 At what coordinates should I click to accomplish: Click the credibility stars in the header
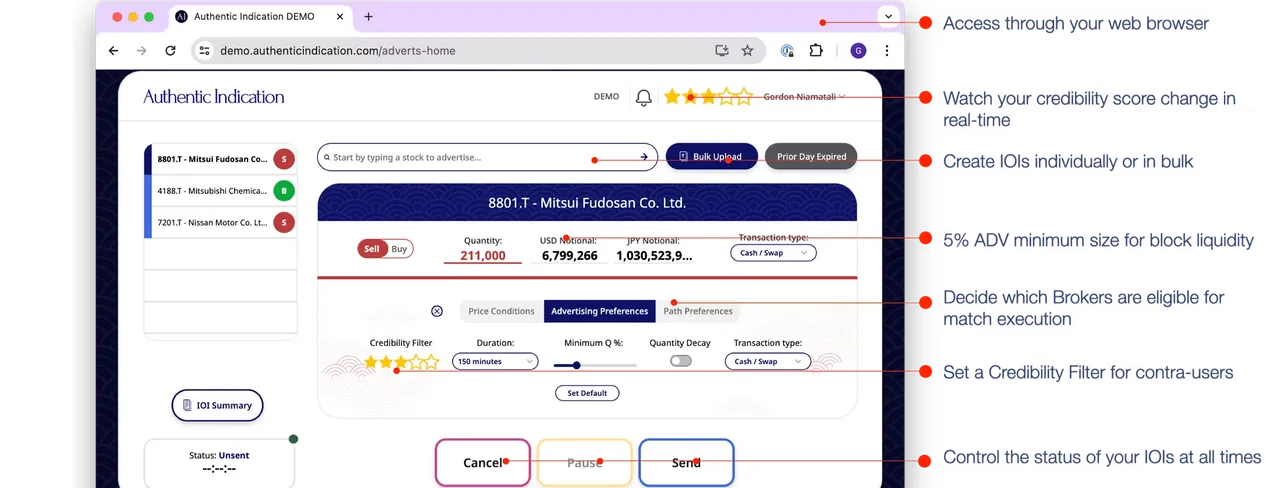(x=707, y=97)
